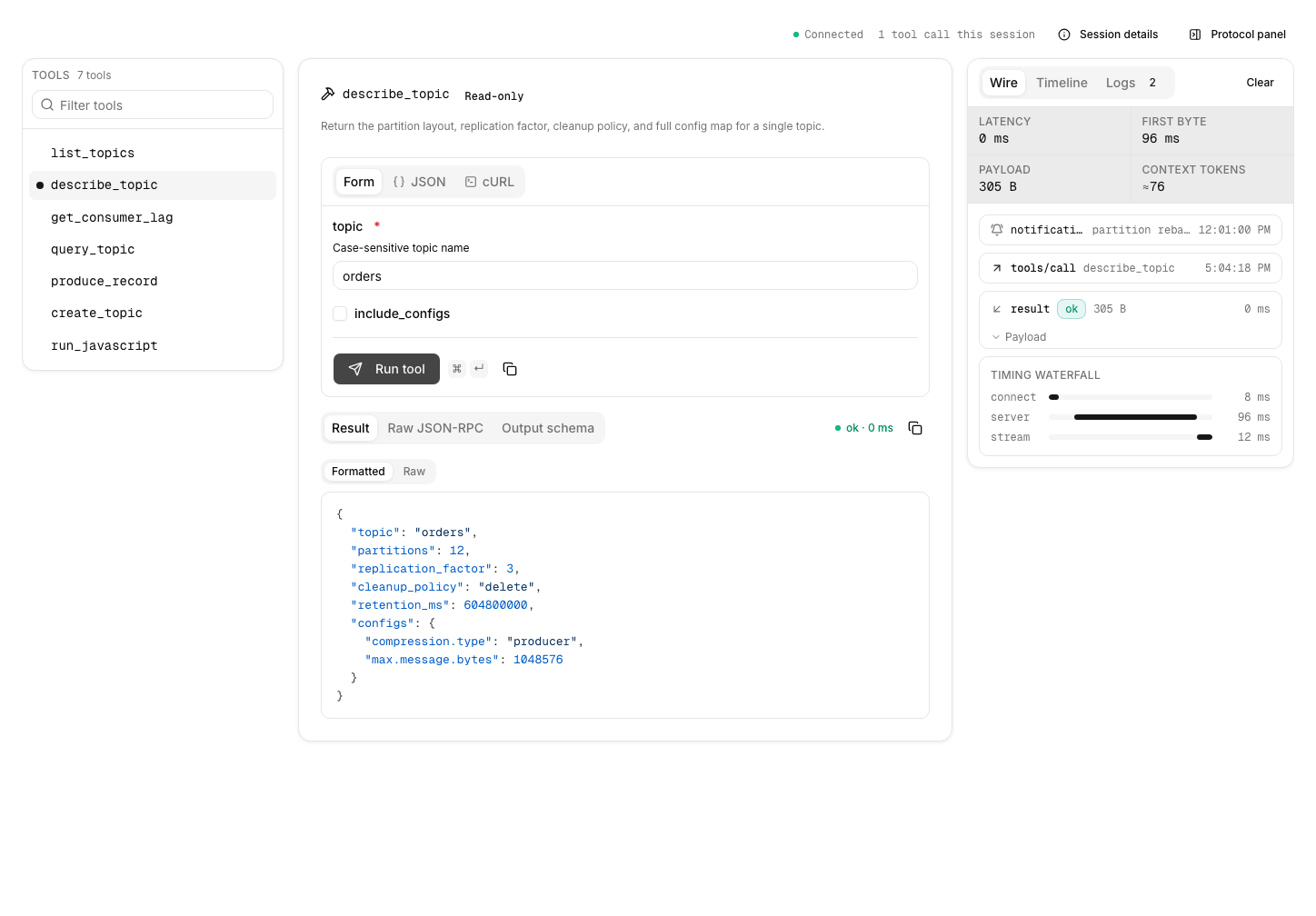Viewport: 1316px width, 916px height.
Task: Open the Output schema tab
Action: click(548, 428)
